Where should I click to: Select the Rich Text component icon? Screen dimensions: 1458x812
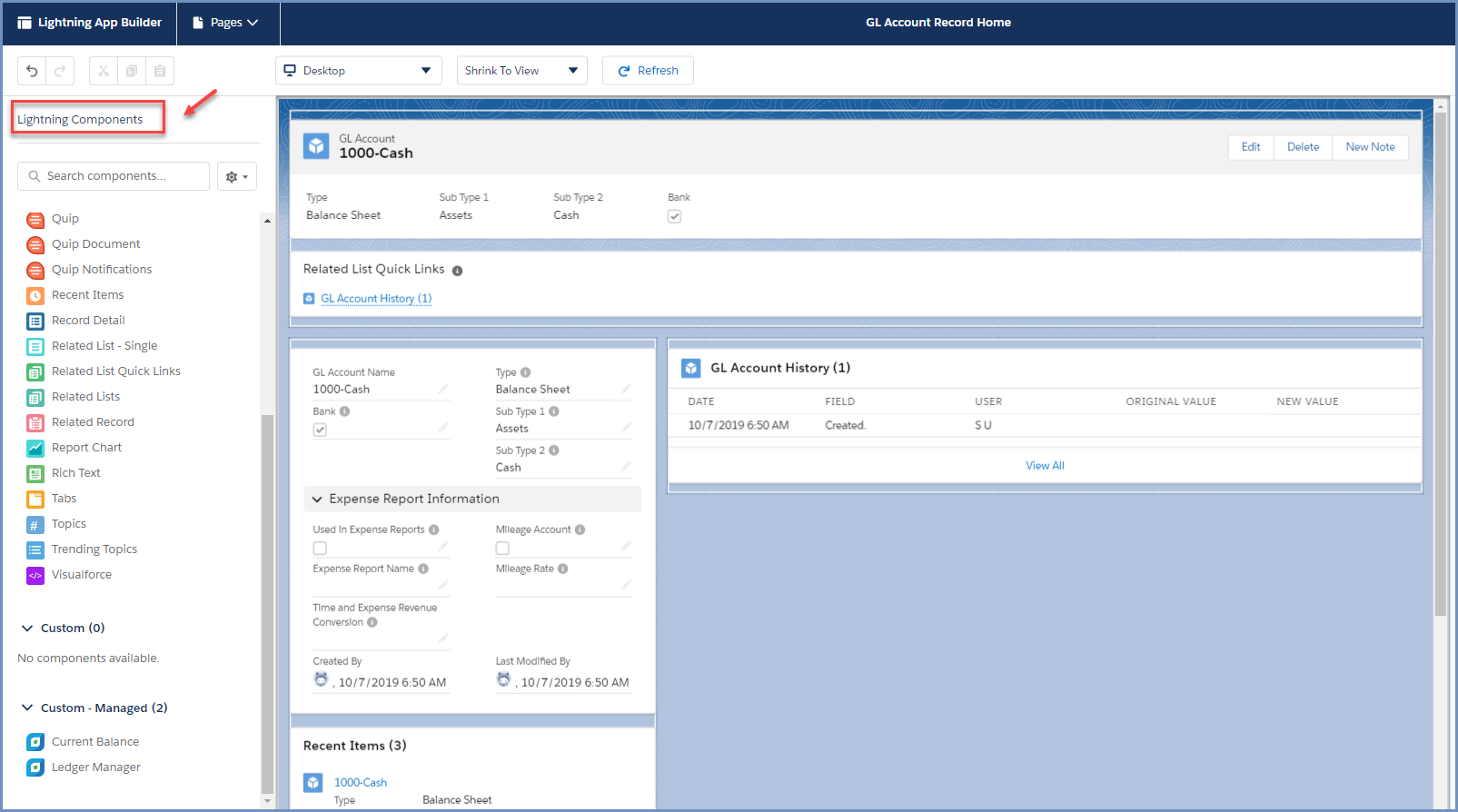tap(35, 473)
